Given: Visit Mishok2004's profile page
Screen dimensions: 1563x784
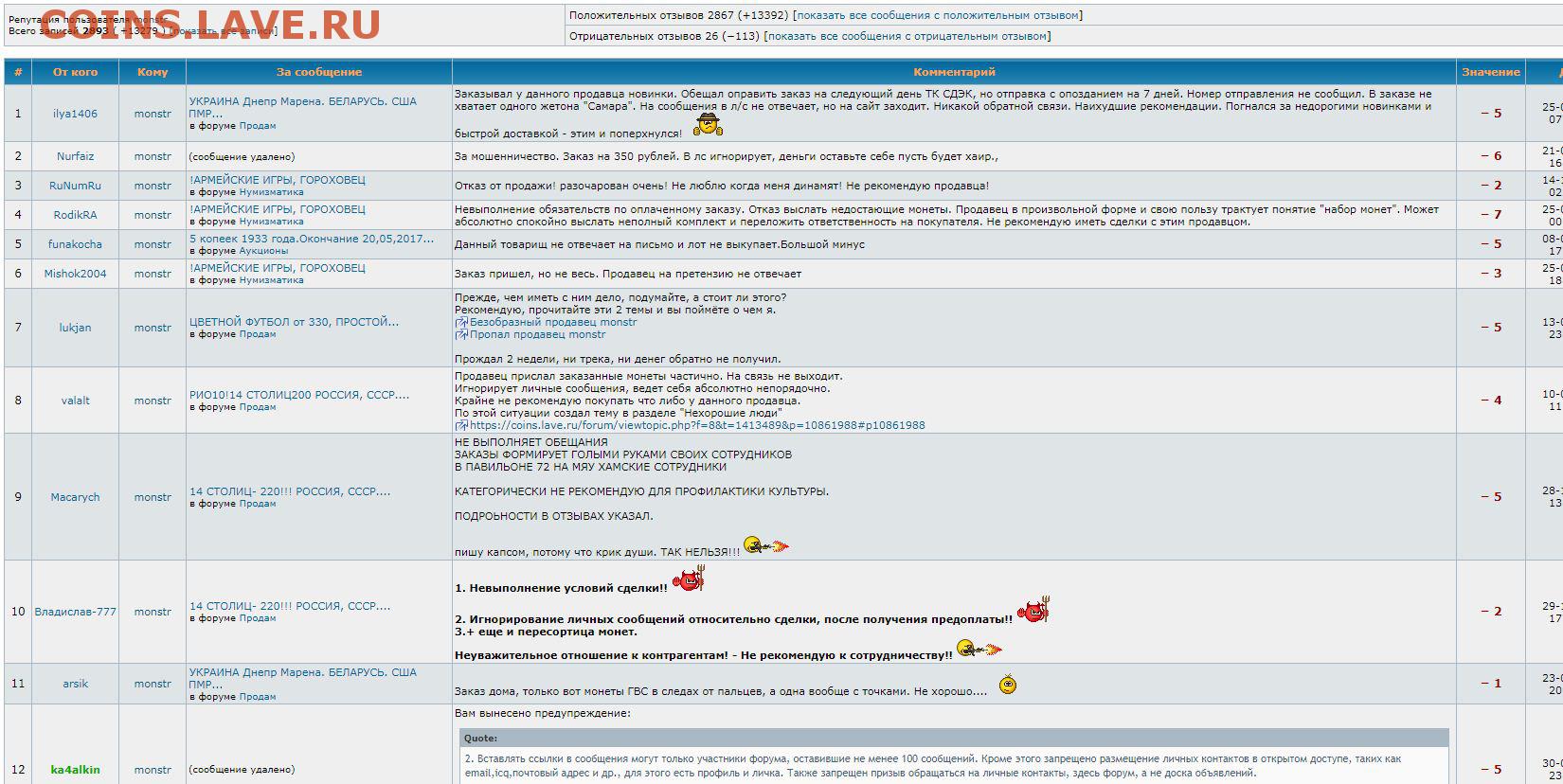Looking at the screenshot, I should pyautogui.click(x=75, y=274).
